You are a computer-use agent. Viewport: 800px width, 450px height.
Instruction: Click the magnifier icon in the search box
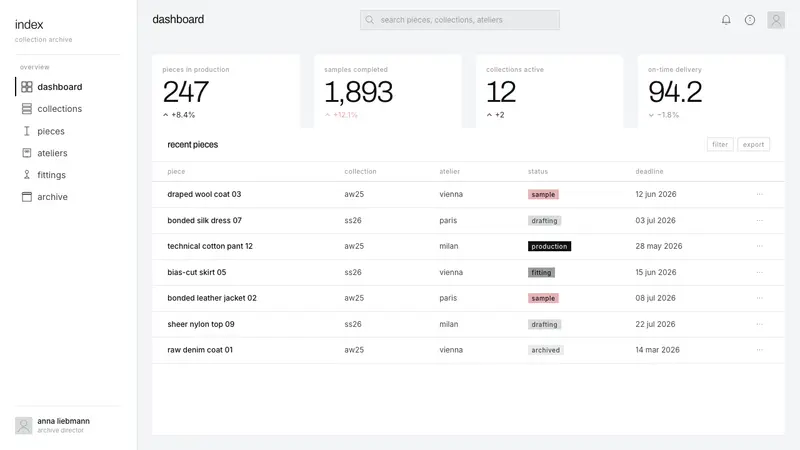pos(370,20)
